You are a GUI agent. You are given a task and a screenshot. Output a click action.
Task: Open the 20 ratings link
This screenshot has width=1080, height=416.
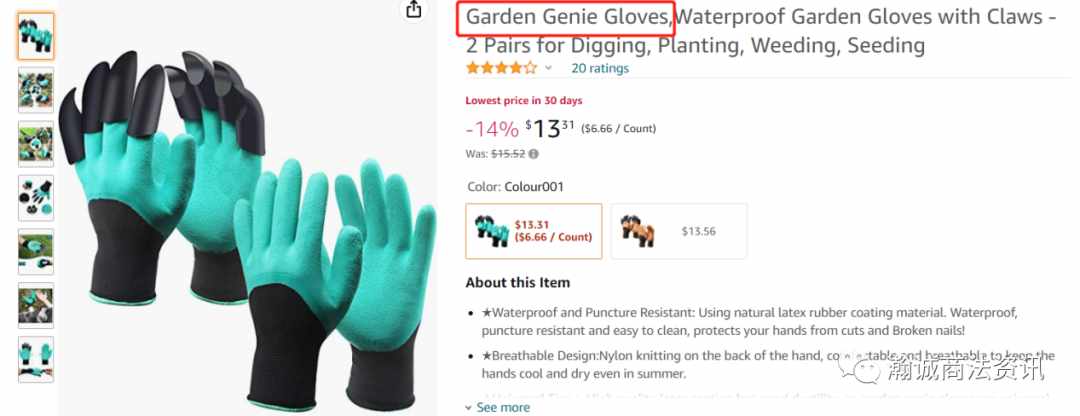coord(600,67)
